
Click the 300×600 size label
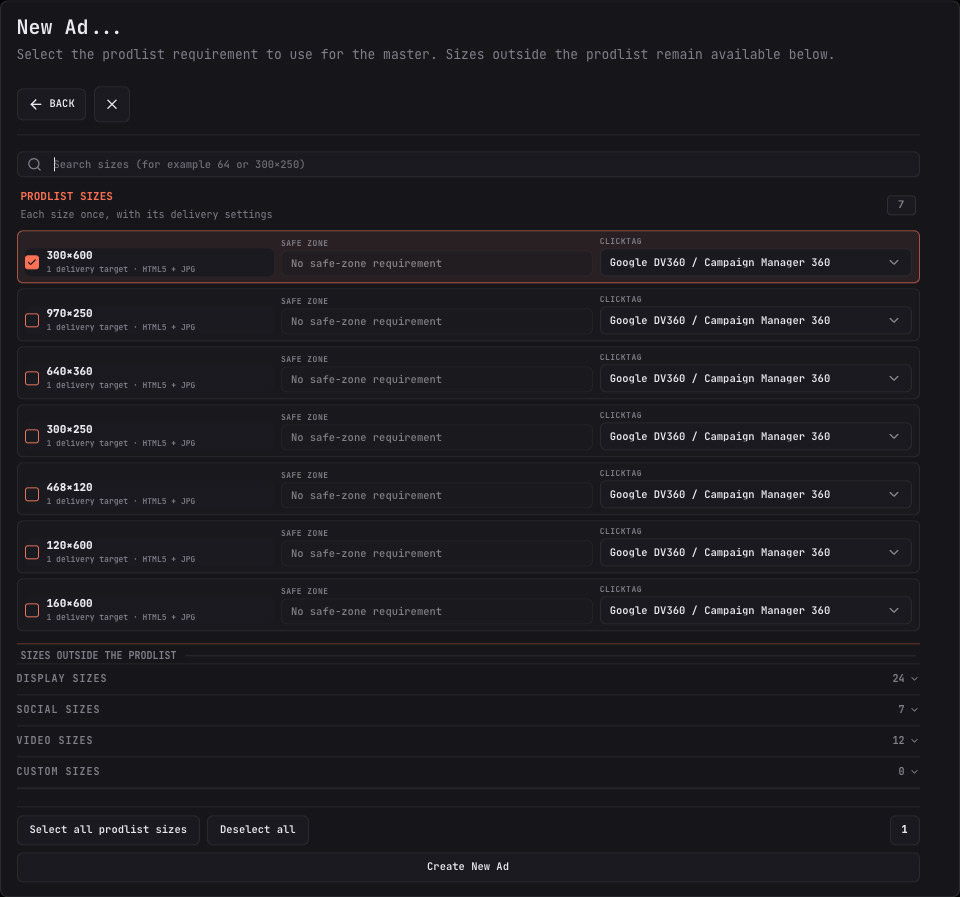point(70,255)
